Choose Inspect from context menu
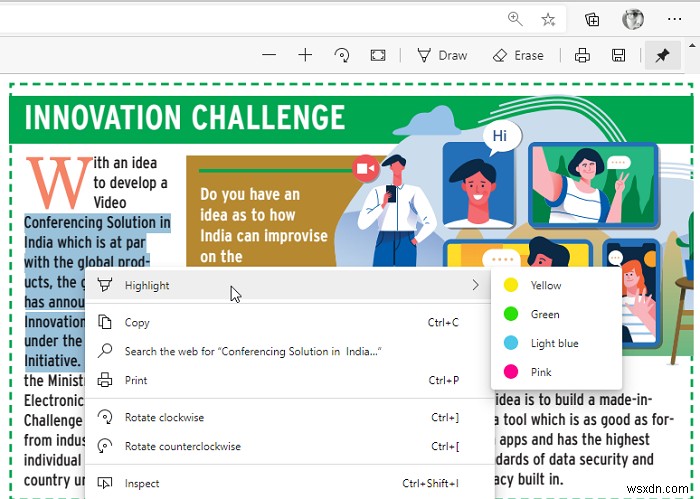The image size is (700, 499). coord(288,483)
